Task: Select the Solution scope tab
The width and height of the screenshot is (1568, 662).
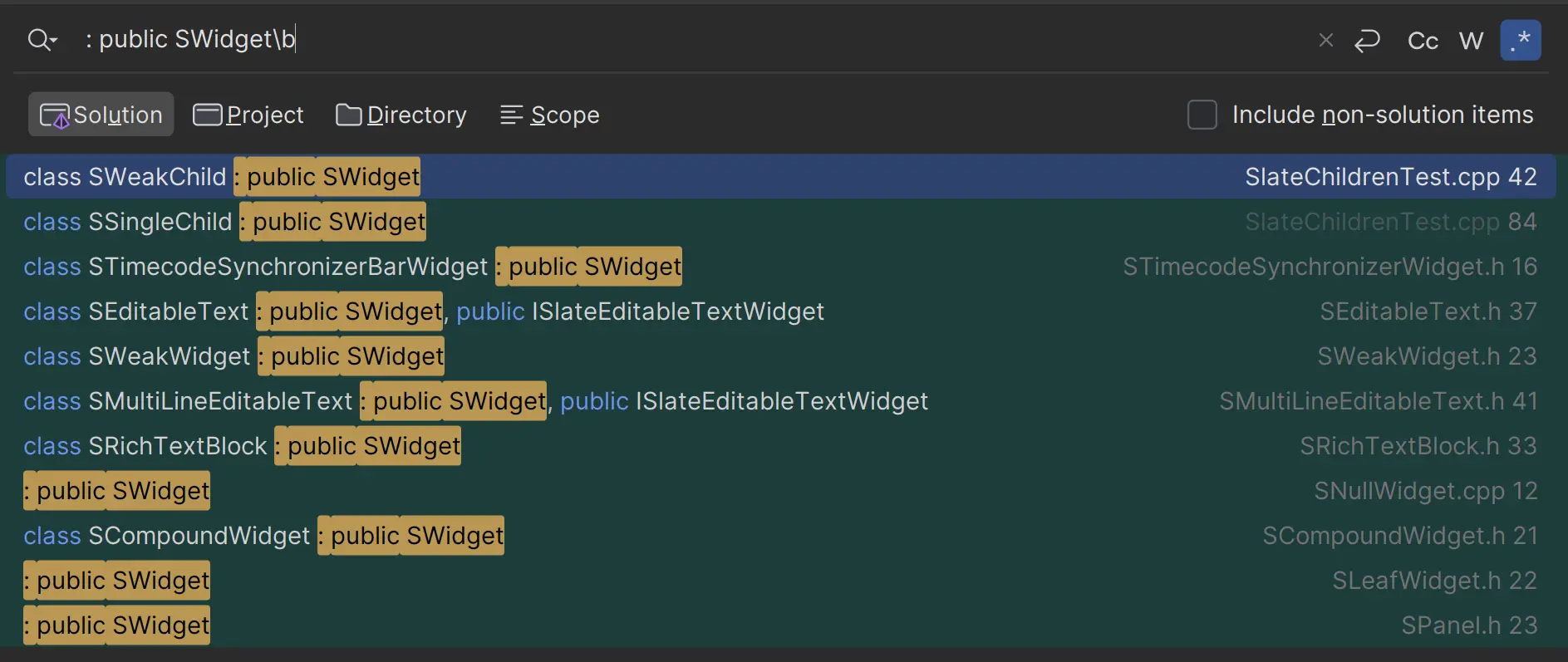Action: [x=101, y=115]
